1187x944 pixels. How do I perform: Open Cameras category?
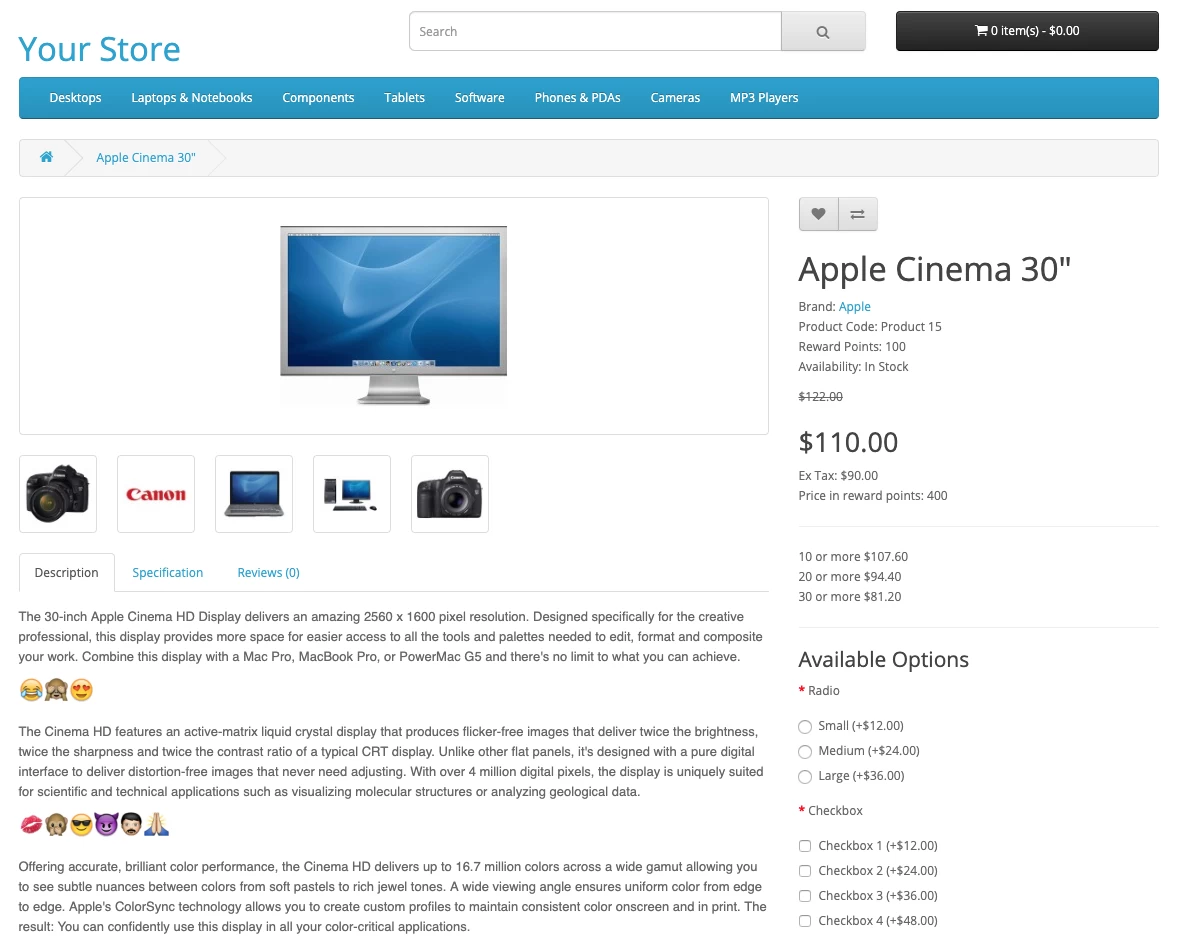coord(675,98)
